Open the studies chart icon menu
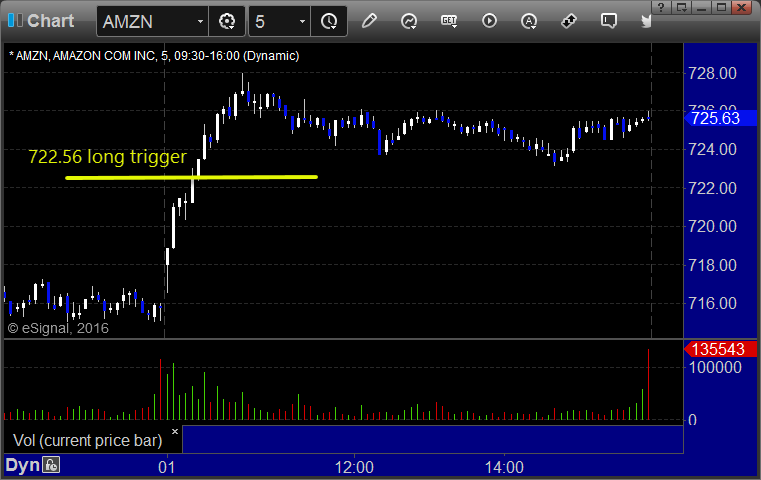The width and height of the screenshot is (761, 480). [409, 21]
